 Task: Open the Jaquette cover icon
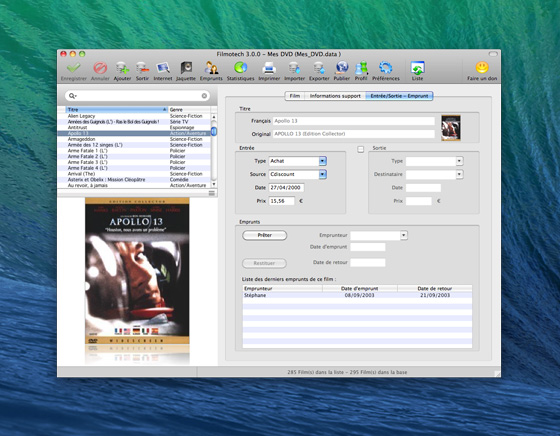coord(186,67)
